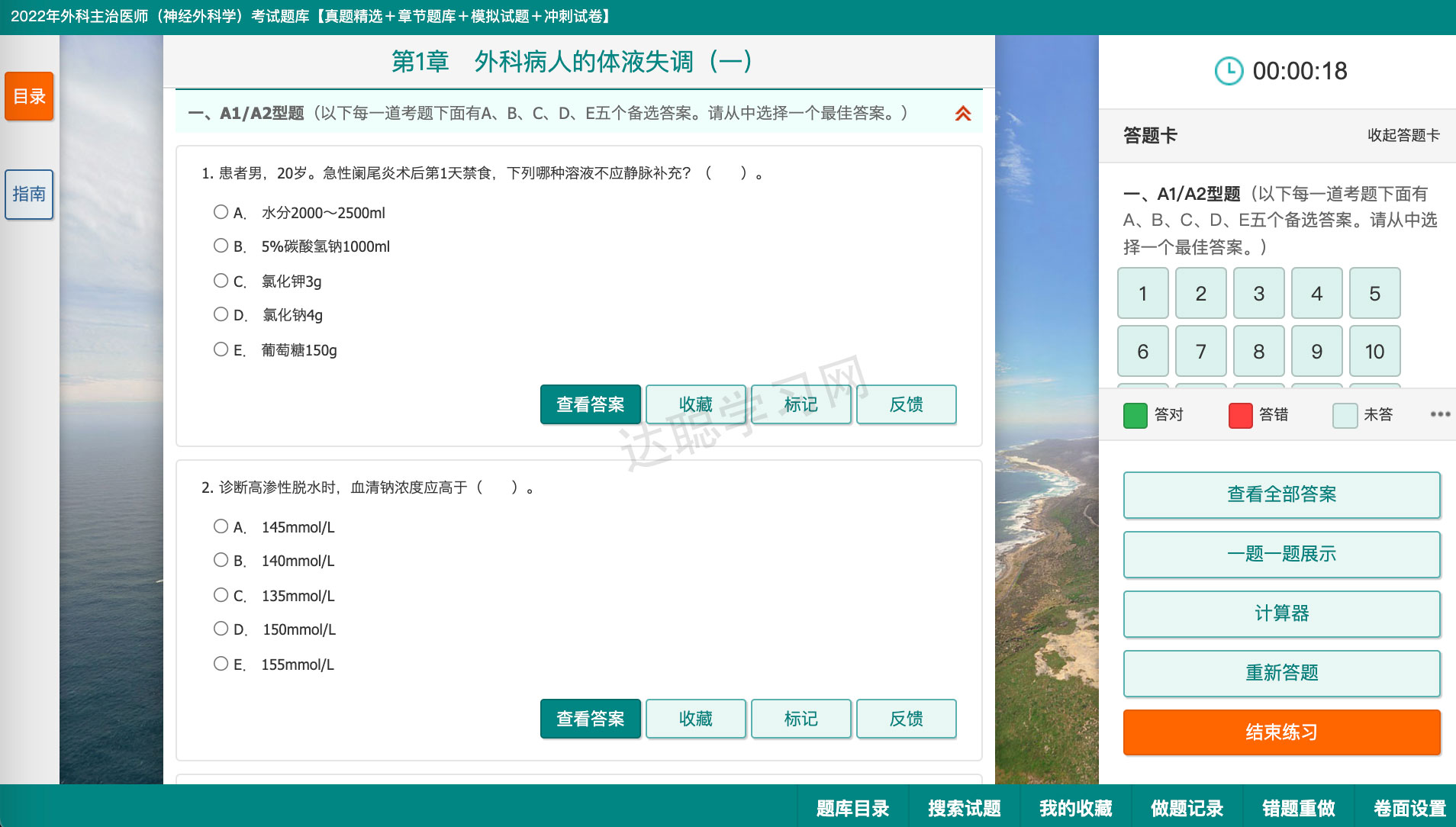
Task: Click the green 答对 legend swatch
Action: (x=1135, y=416)
